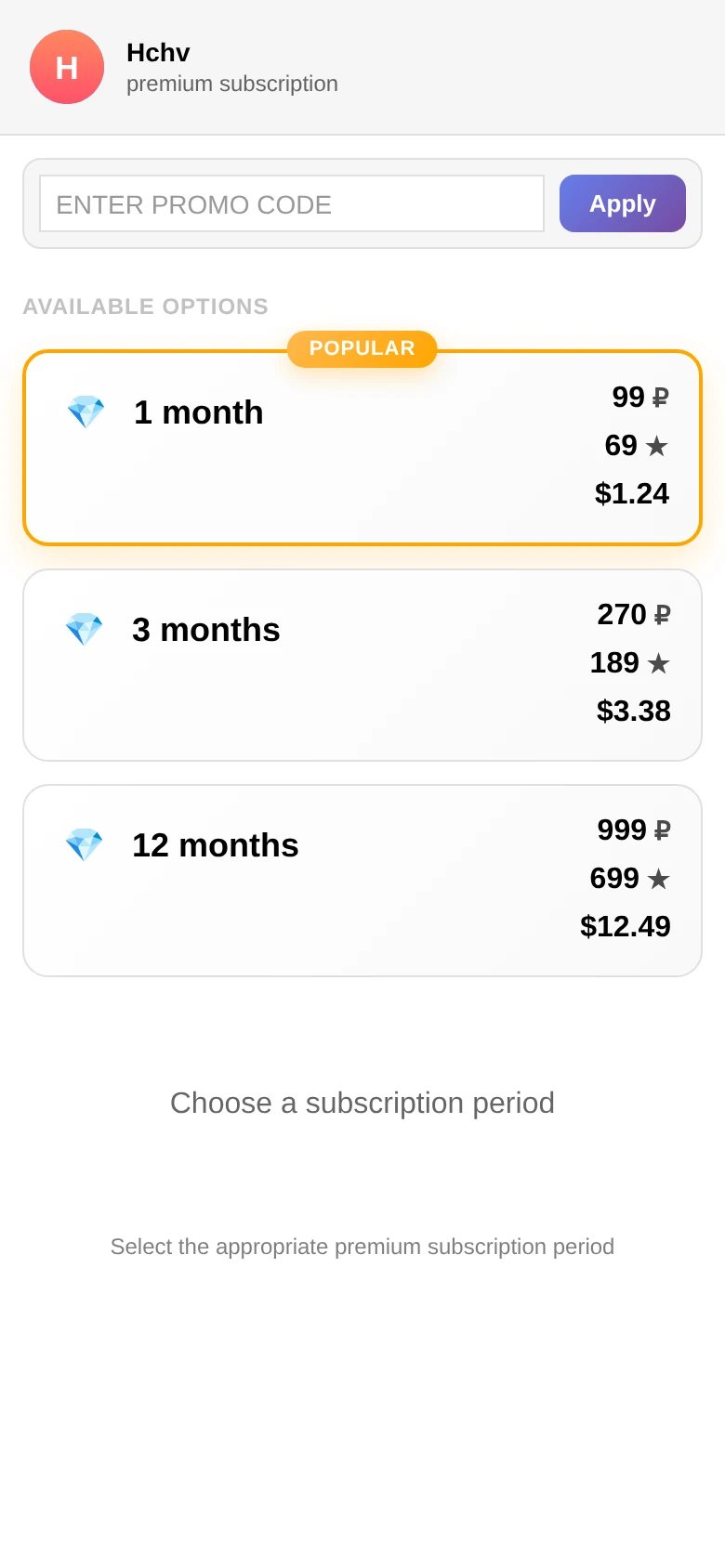Select the 1 month subscription option
The image size is (725, 1568).
pos(362,448)
